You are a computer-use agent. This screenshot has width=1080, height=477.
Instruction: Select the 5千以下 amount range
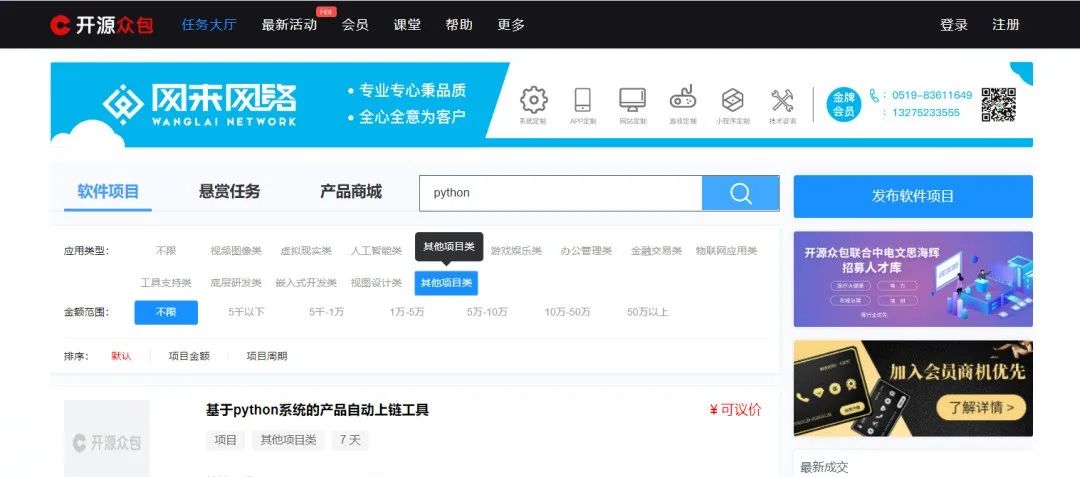point(246,312)
